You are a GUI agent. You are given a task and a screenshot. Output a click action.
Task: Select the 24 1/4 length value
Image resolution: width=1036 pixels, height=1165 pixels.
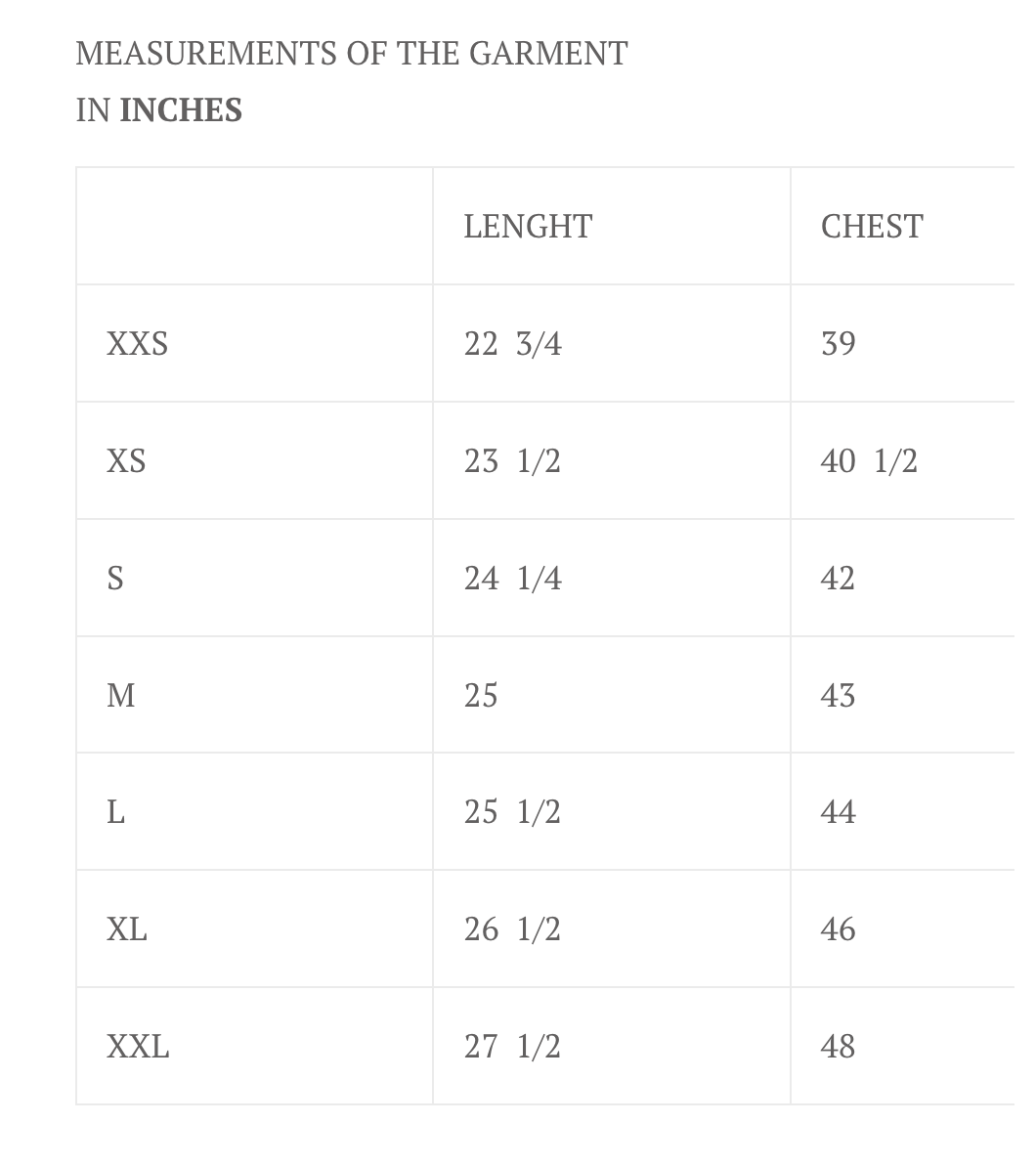(513, 578)
